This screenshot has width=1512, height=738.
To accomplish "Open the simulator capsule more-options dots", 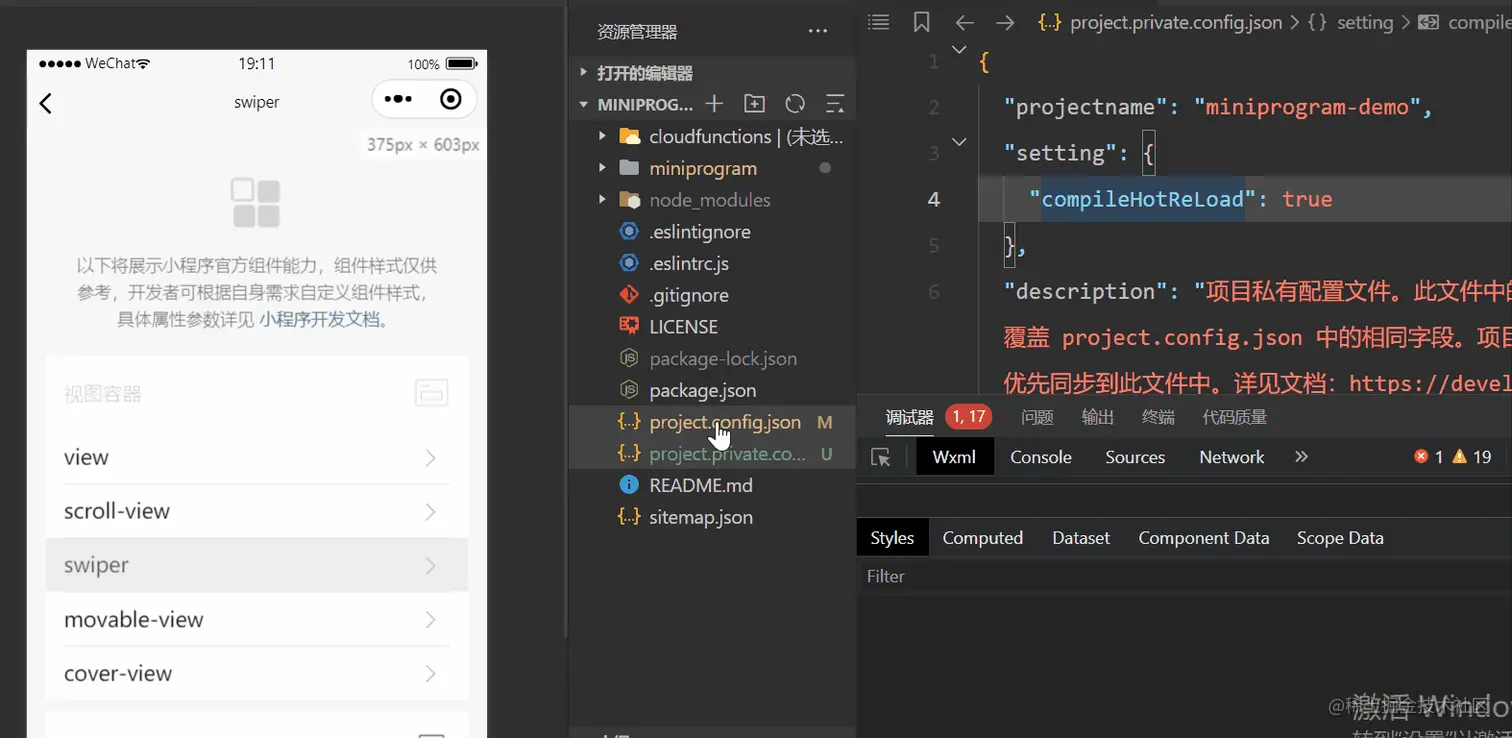I will [398, 99].
